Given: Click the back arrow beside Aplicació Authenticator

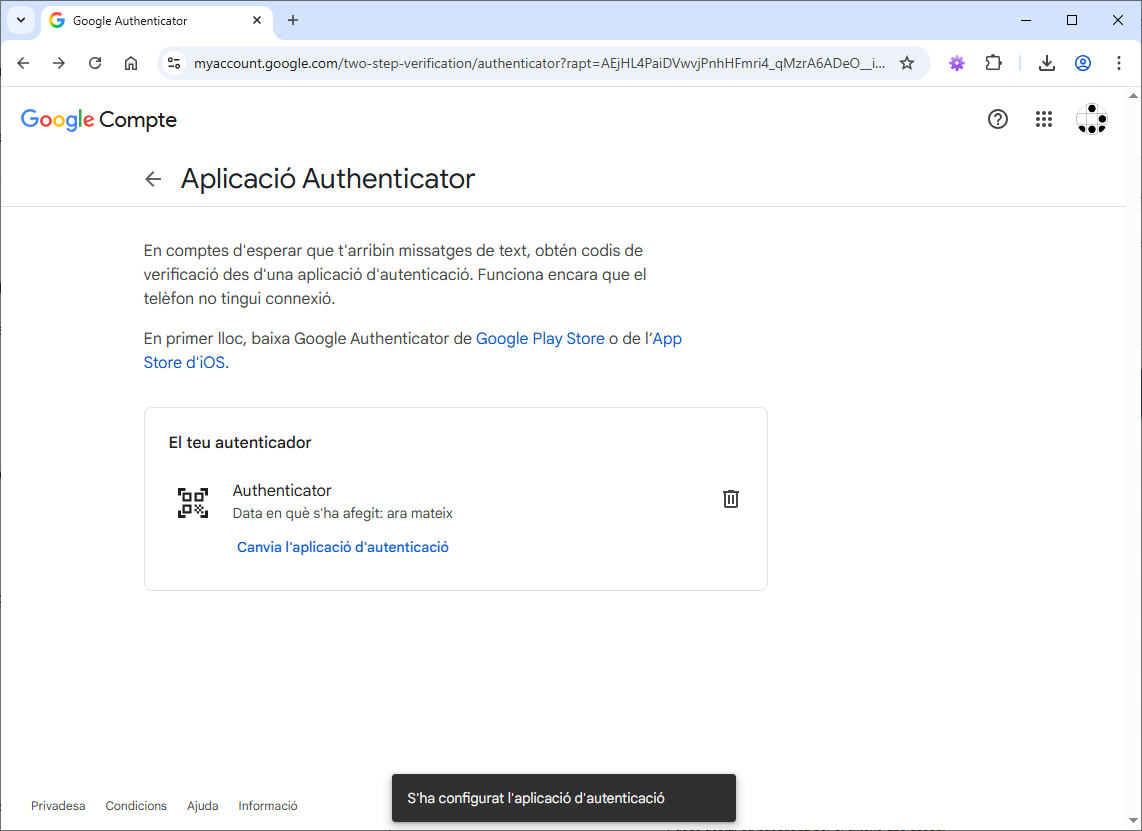Looking at the screenshot, I should coord(152,178).
